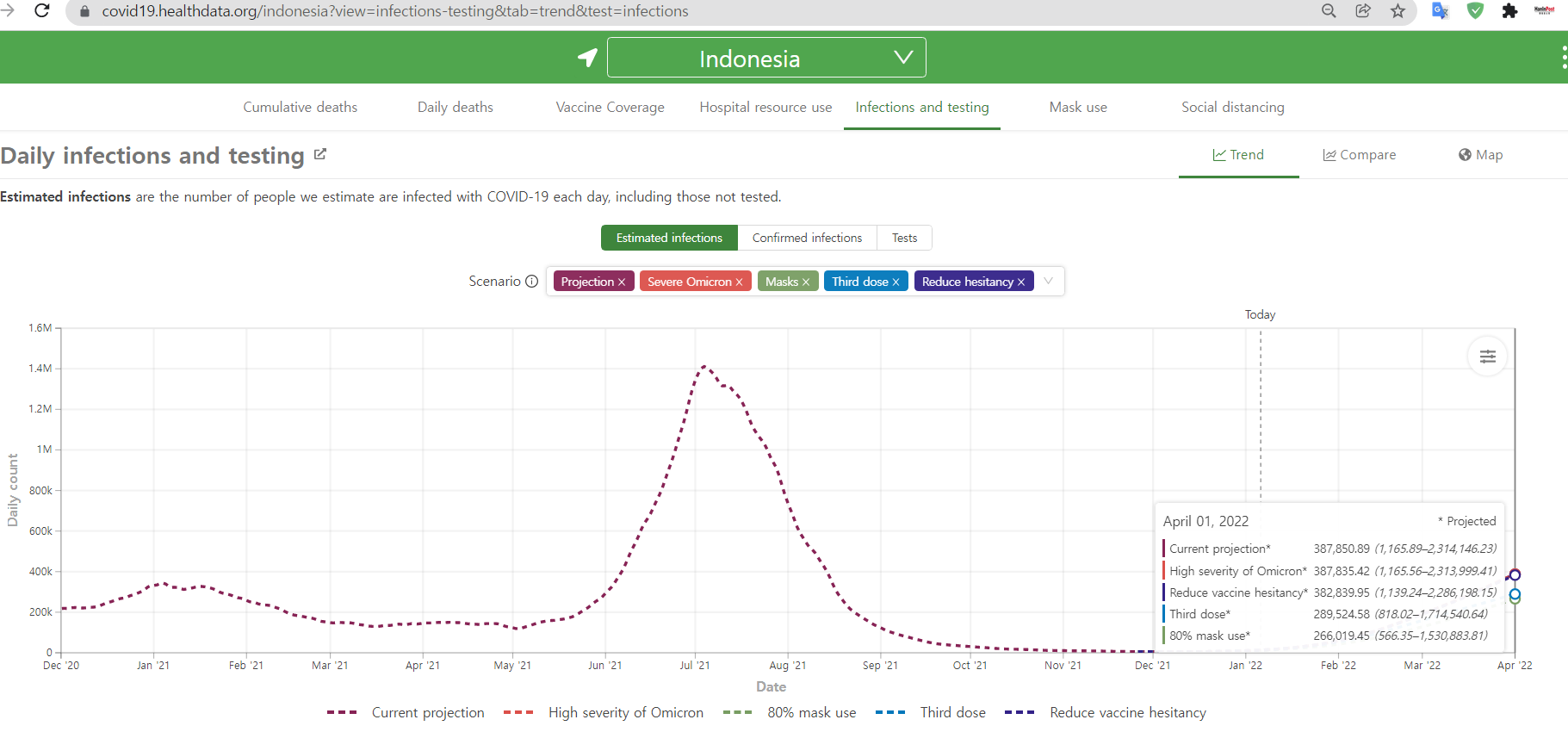
Task: Reload the page with browser refresh icon
Action: point(41,11)
